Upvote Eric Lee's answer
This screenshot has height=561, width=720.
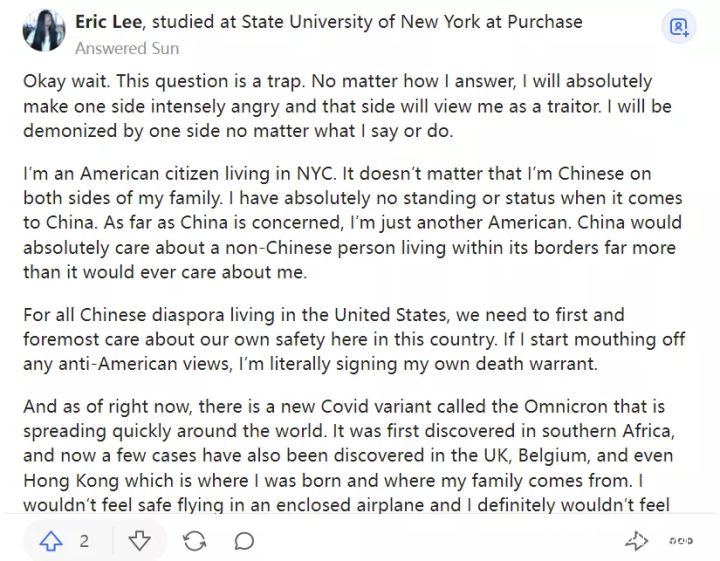(51, 541)
